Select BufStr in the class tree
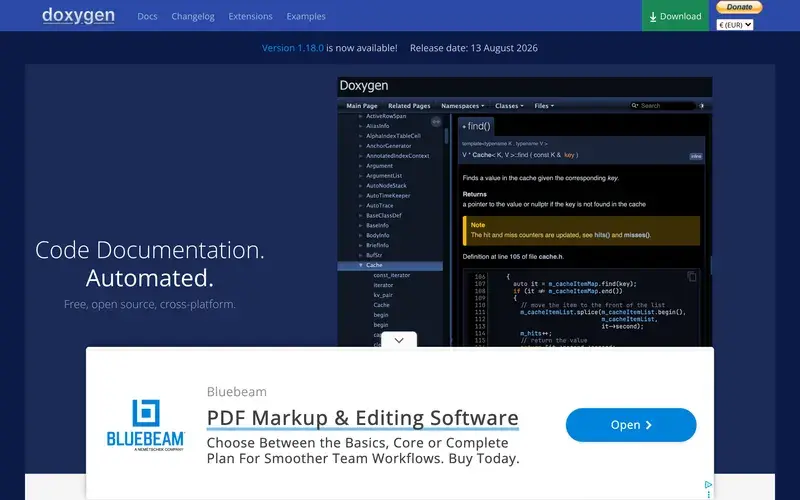This screenshot has width=800, height=500. pos(374,255)
